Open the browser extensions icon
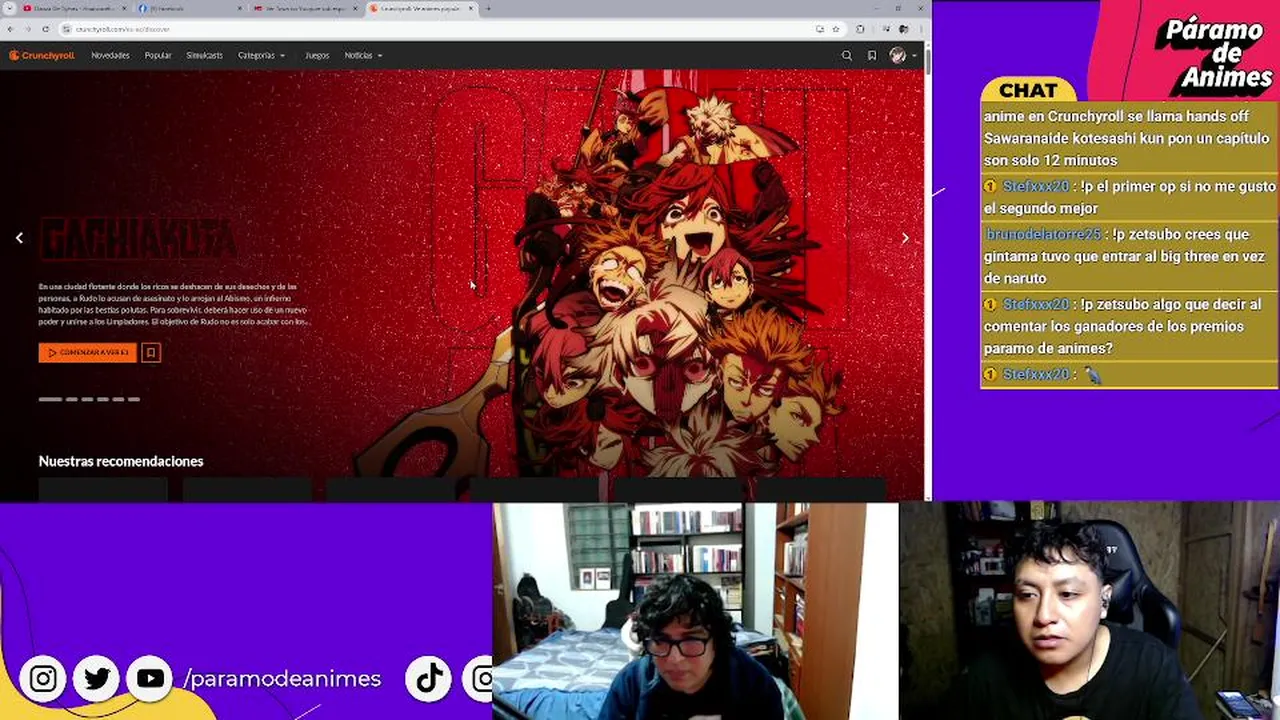 click(x=860, y=29)
